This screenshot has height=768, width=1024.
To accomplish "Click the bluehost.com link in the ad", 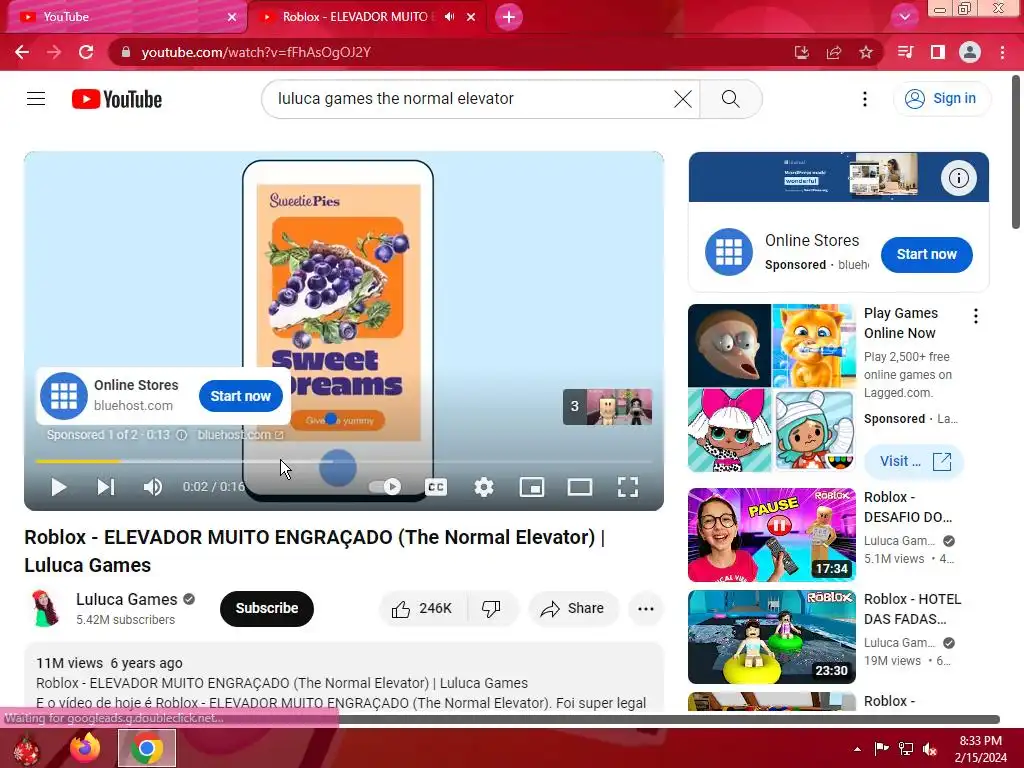I will (x=240, y=435).
